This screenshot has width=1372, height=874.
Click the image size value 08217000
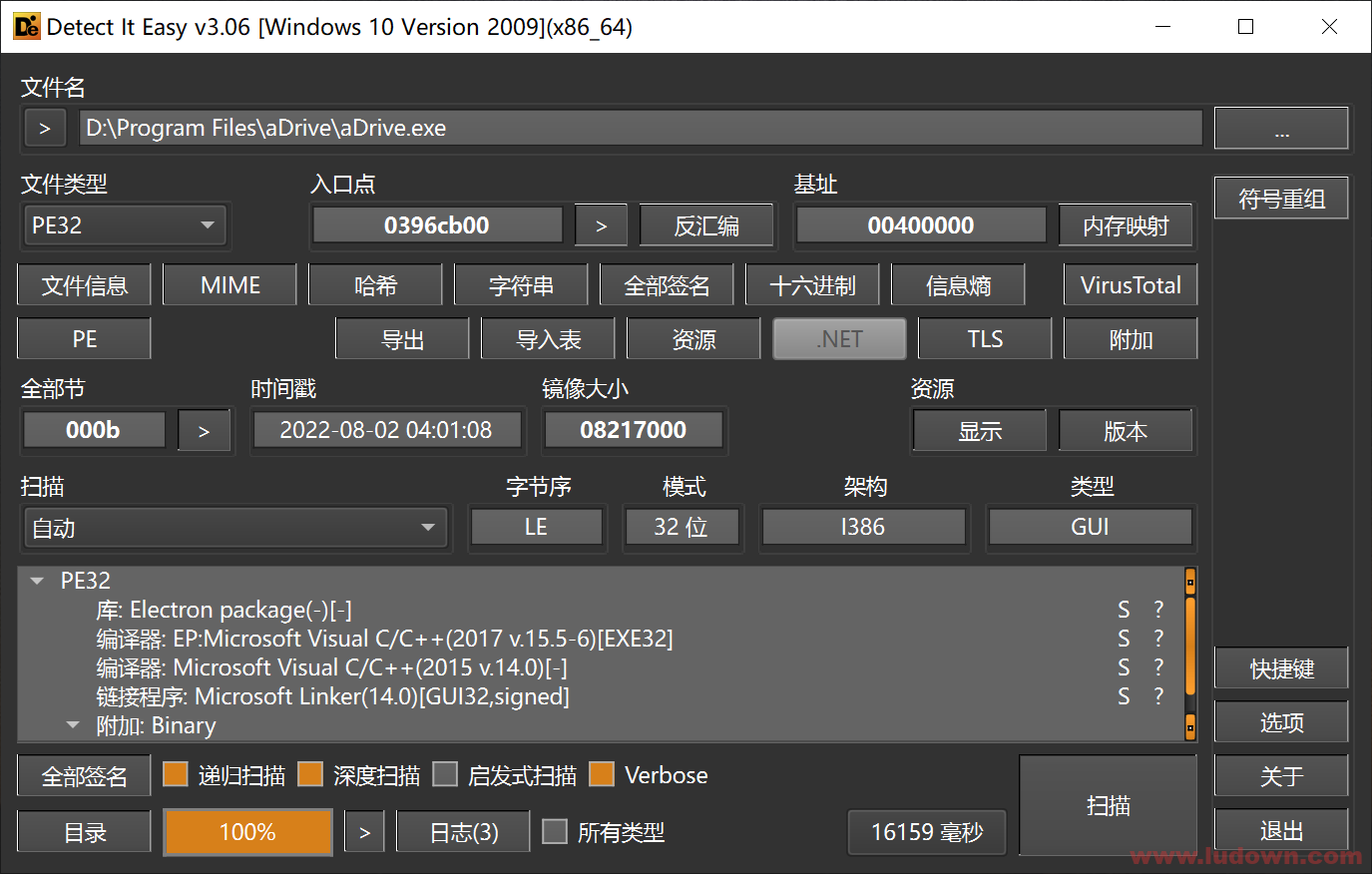[x=634, y=430]
